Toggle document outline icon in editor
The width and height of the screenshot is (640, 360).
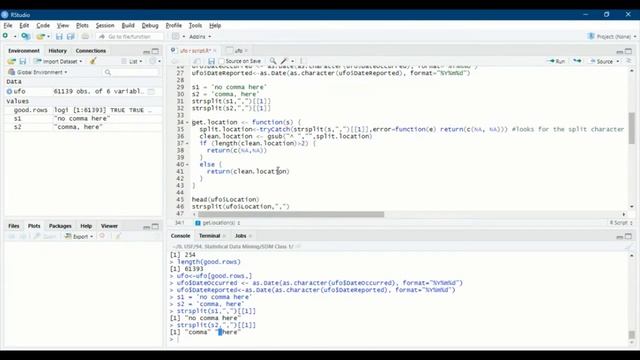pos(629,61)
